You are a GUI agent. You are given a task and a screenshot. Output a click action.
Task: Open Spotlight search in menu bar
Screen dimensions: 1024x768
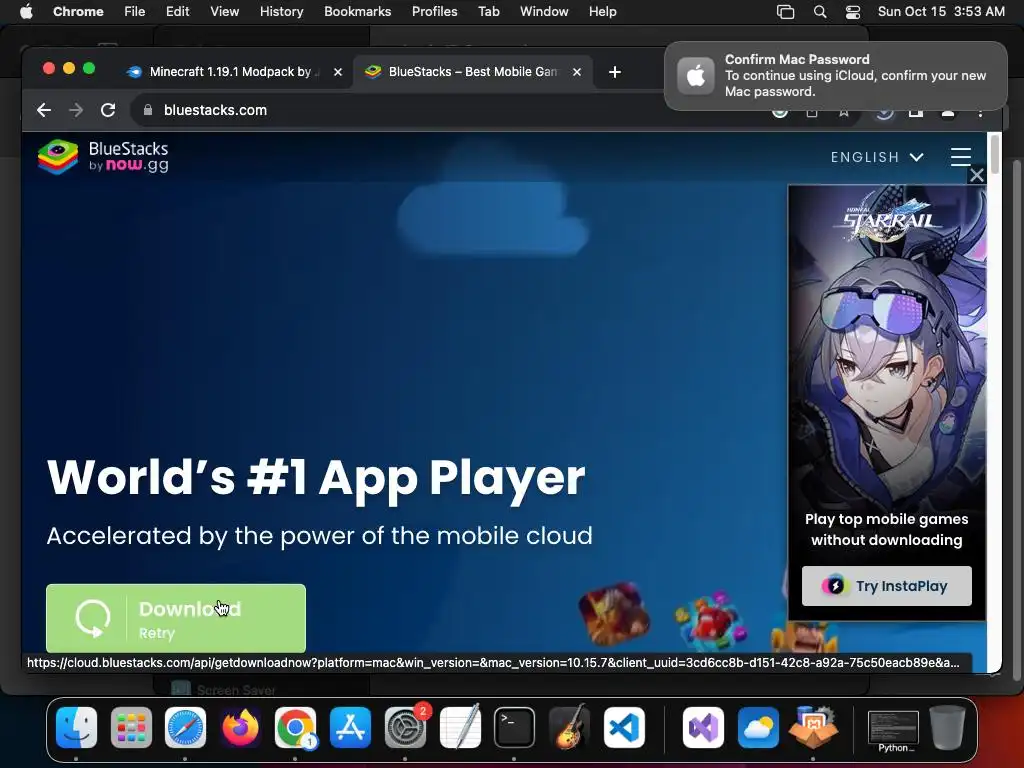click(820, 12)
